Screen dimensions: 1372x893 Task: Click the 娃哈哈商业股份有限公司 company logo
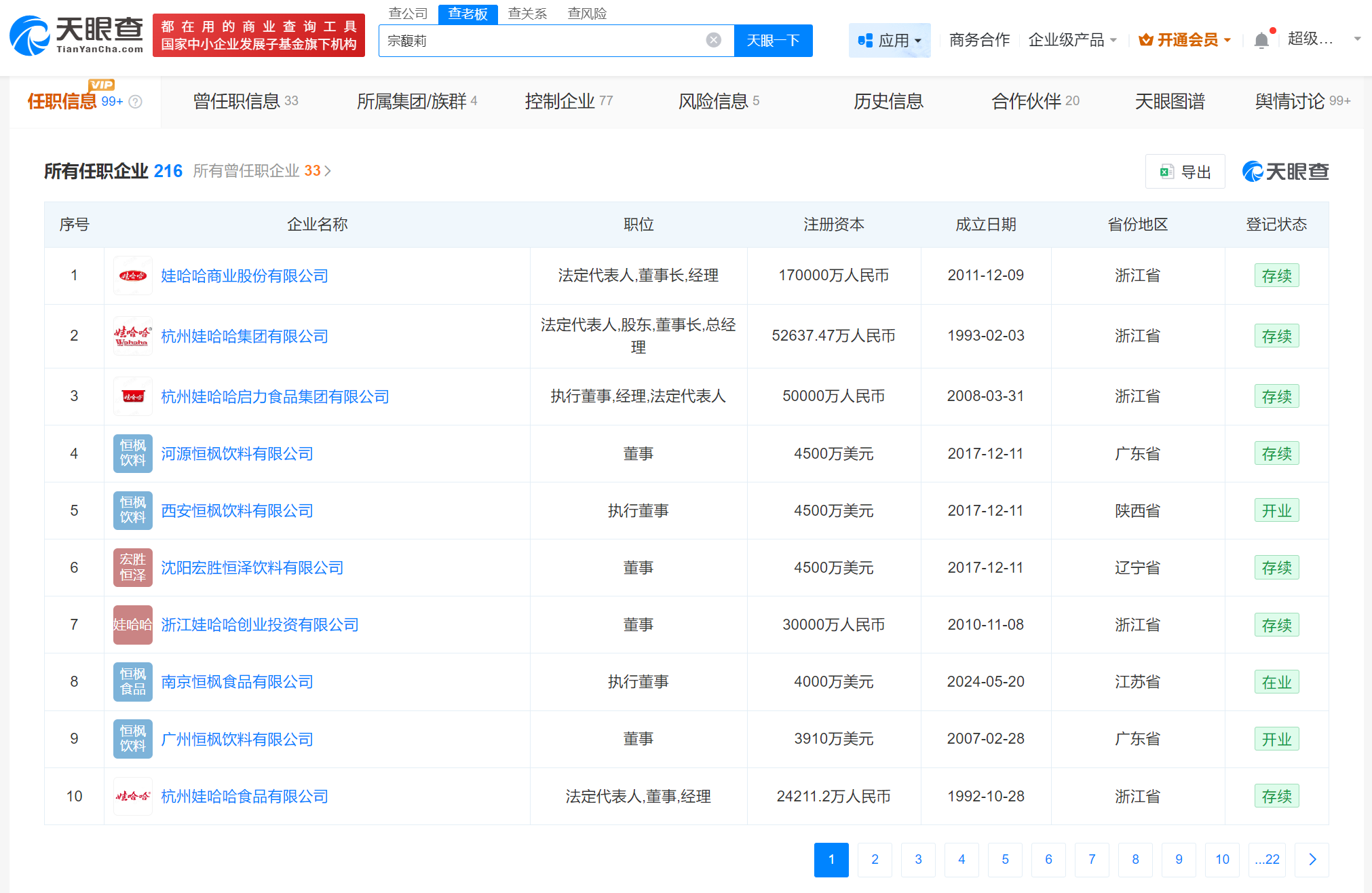tap(132, 275)
